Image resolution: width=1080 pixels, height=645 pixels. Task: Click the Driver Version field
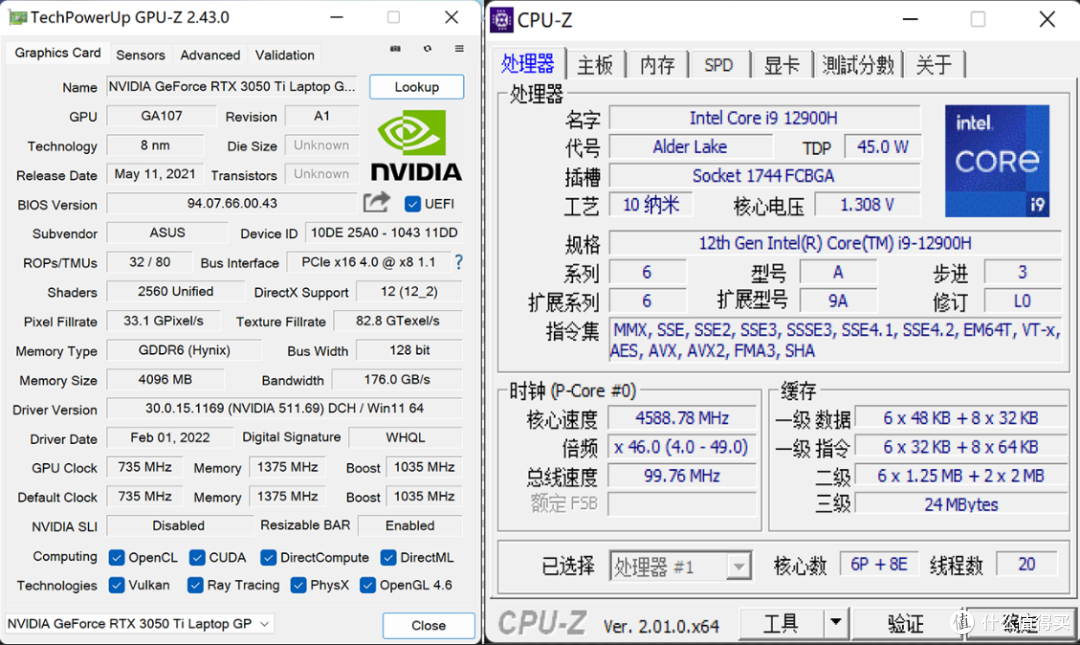[x=284, y=408]
